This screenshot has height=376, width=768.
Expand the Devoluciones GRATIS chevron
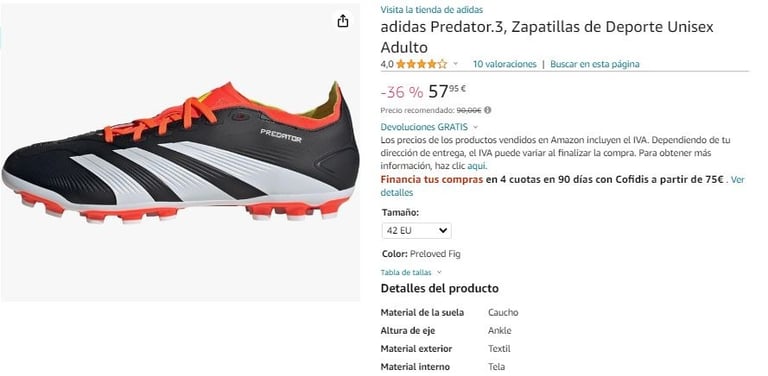476,127
